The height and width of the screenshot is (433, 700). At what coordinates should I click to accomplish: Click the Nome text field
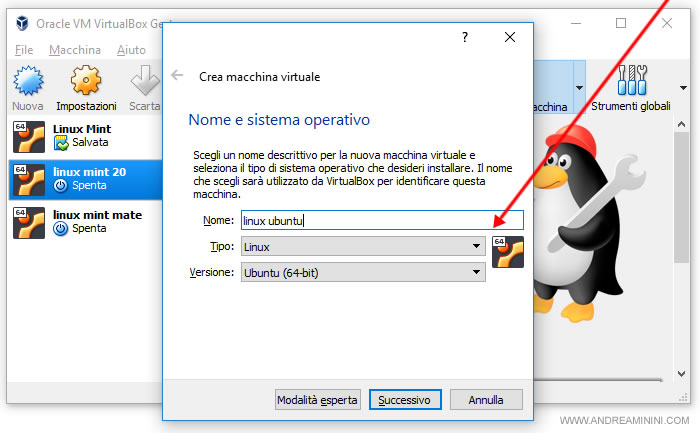point(381,221)
